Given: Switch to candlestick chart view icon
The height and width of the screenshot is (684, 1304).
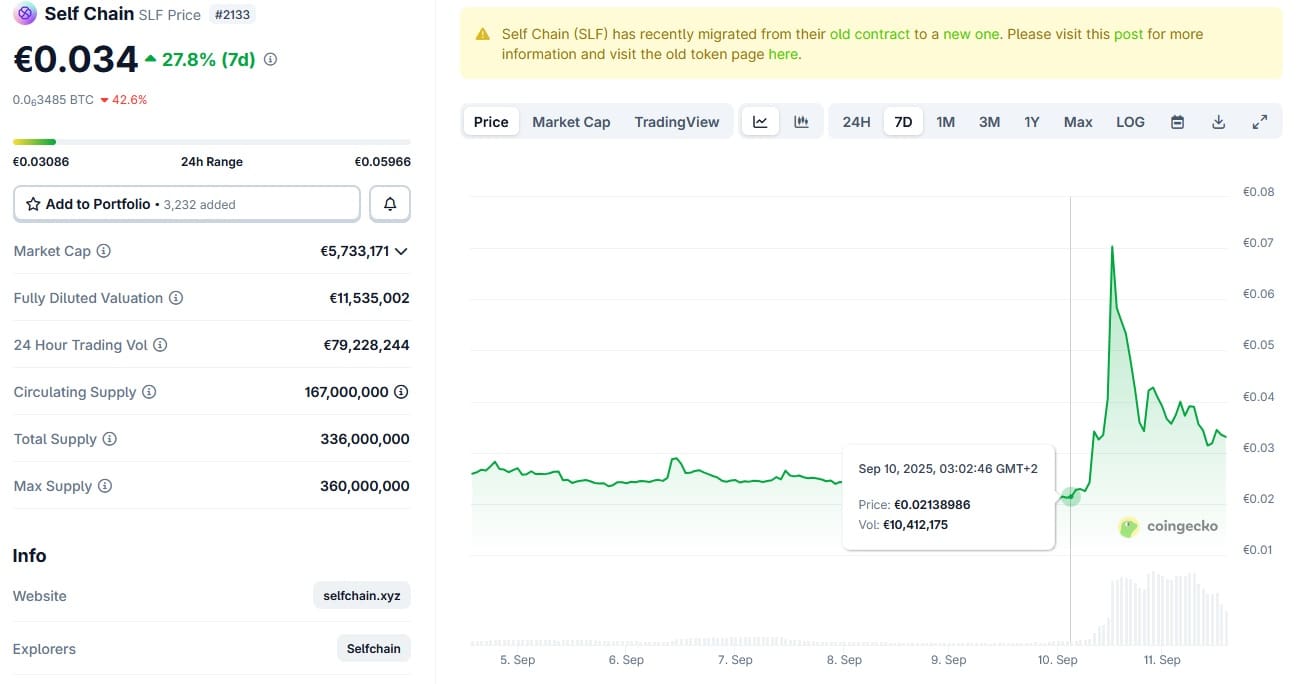Looking at the screenshot, I should (x=801, y=122).
